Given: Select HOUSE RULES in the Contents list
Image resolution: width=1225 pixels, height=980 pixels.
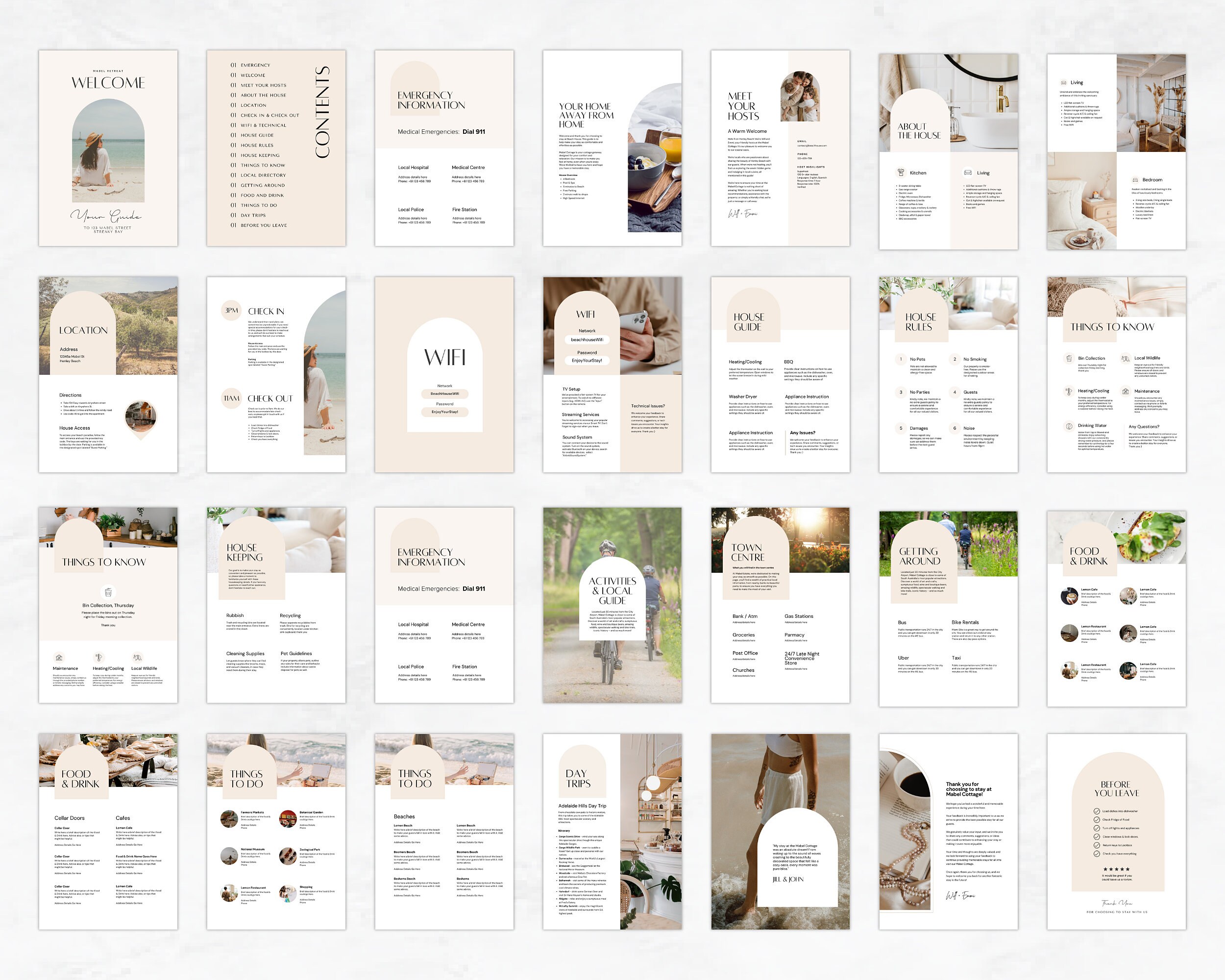Looking at the screenshot, I should pos(257,146).
